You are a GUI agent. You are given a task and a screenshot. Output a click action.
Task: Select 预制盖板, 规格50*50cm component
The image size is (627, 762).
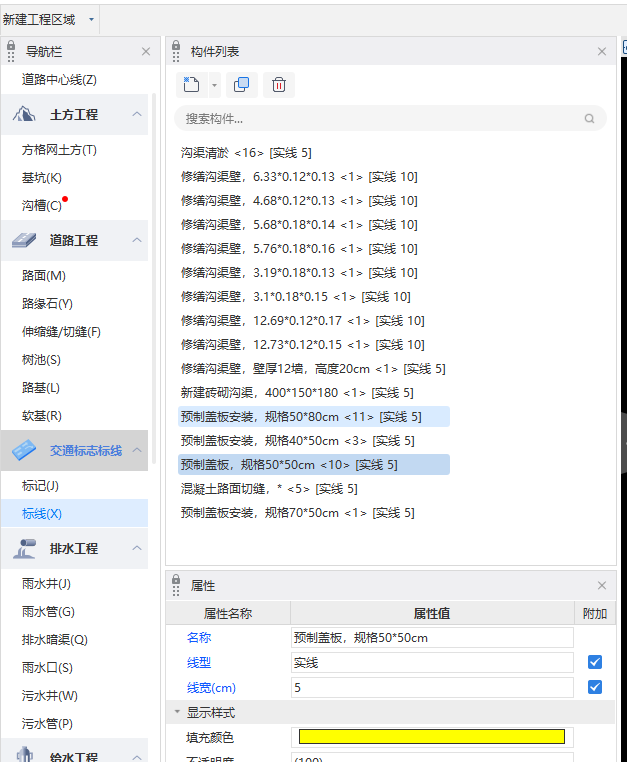tap(314, 465)
